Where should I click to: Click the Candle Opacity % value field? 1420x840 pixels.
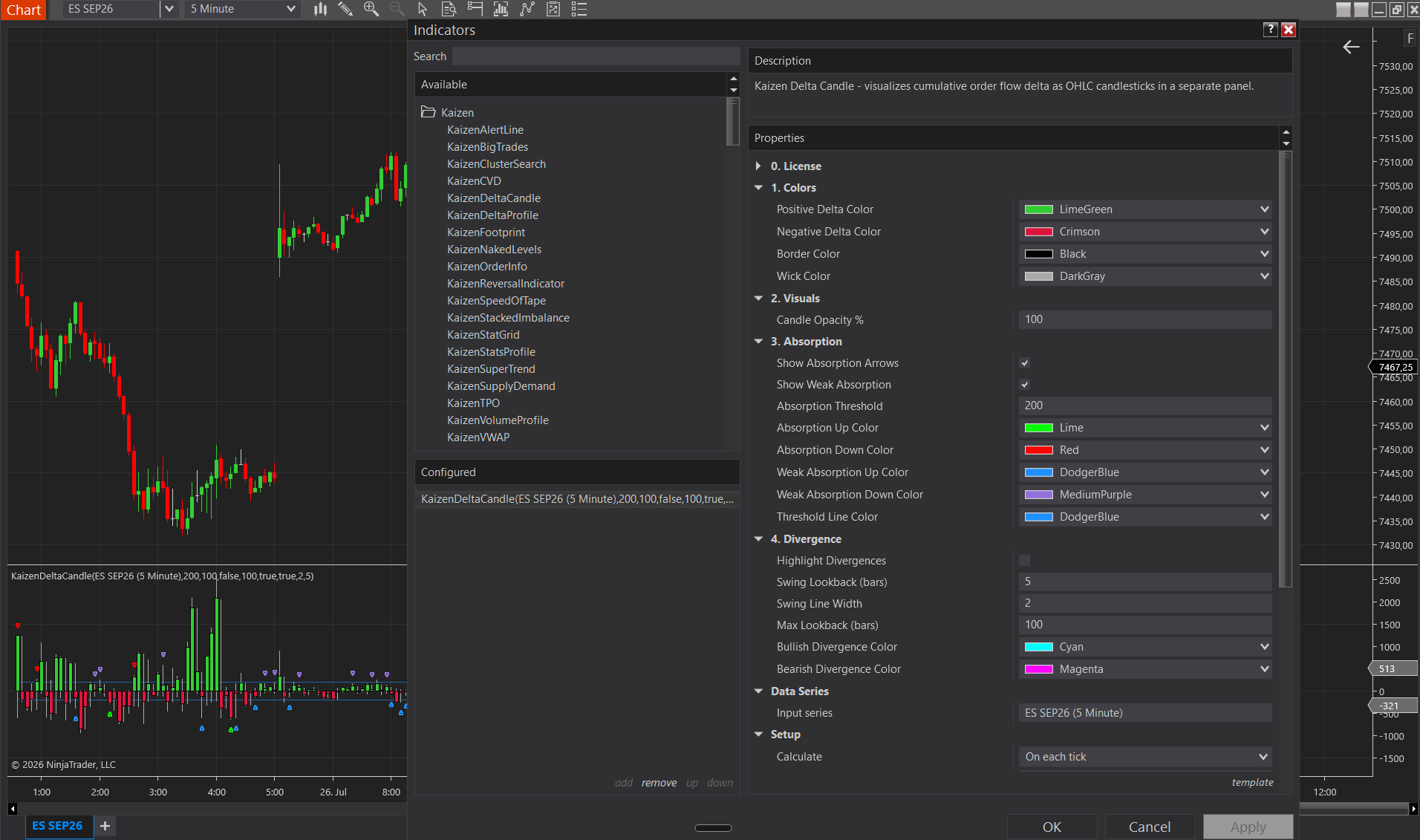(1144, 319)
